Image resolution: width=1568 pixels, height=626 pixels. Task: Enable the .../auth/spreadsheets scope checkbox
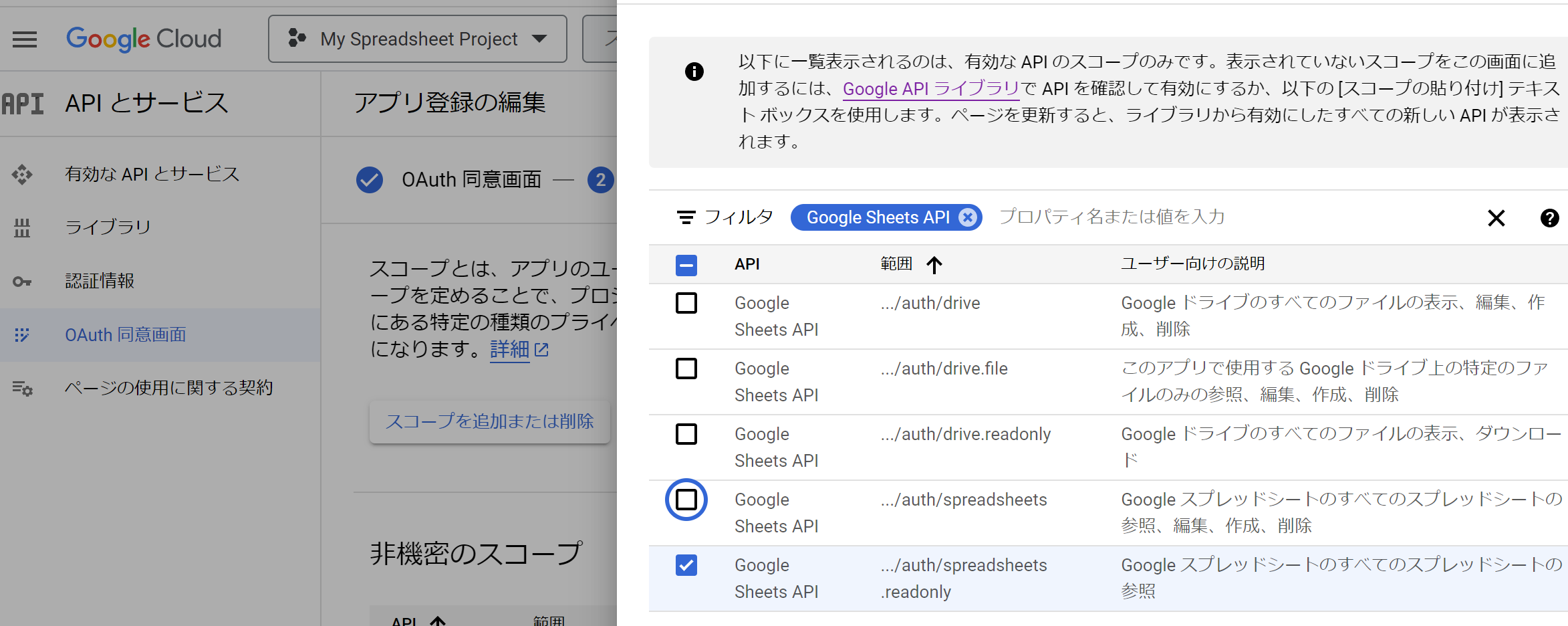pyautogui.click(x=686, y=500)
